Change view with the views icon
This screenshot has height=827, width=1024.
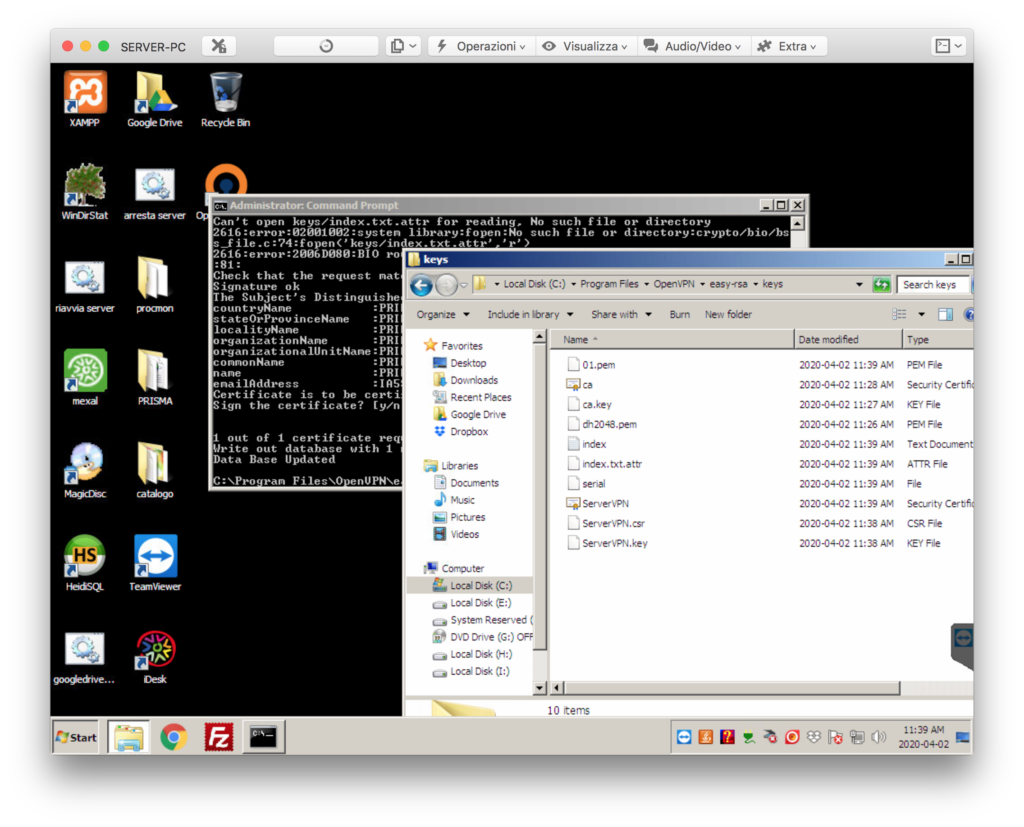click(x=899, y=314)
